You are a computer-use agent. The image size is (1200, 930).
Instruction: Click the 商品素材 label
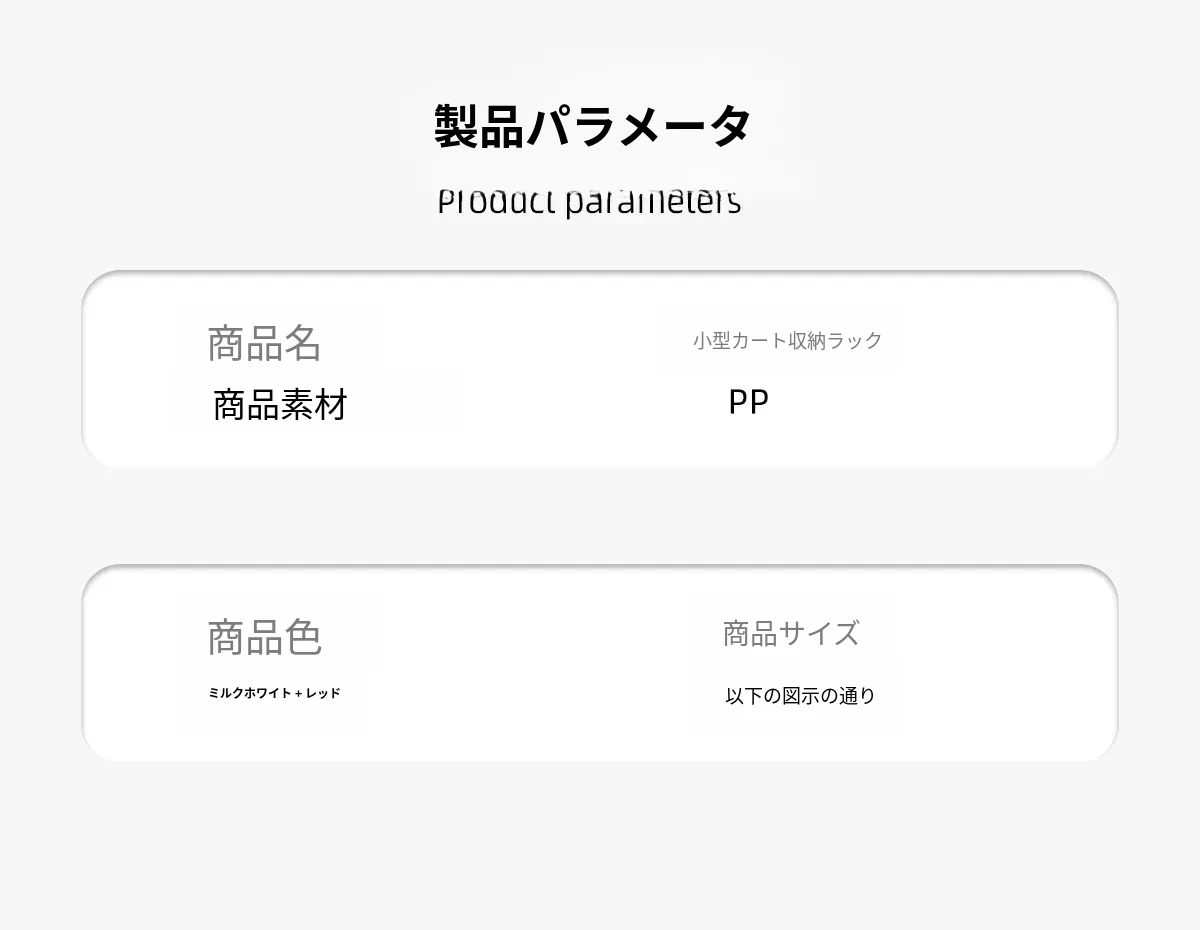click(x=280, y=405)
